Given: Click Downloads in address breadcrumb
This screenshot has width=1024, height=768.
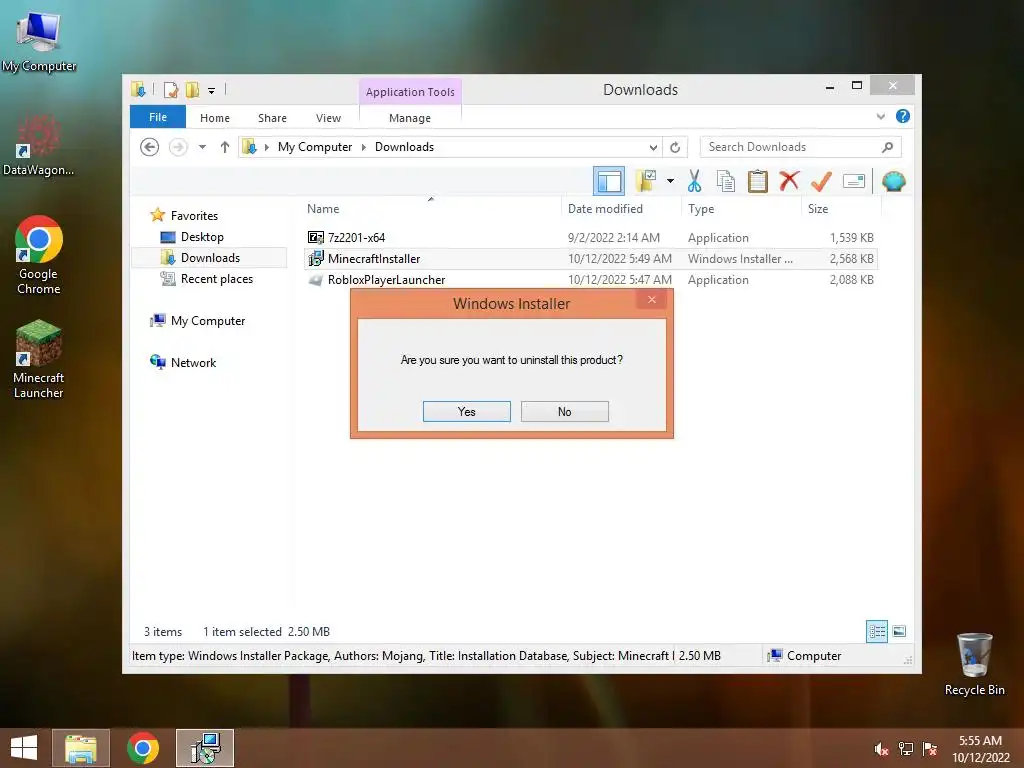Looking at the screenshot, I should point(404,147).
